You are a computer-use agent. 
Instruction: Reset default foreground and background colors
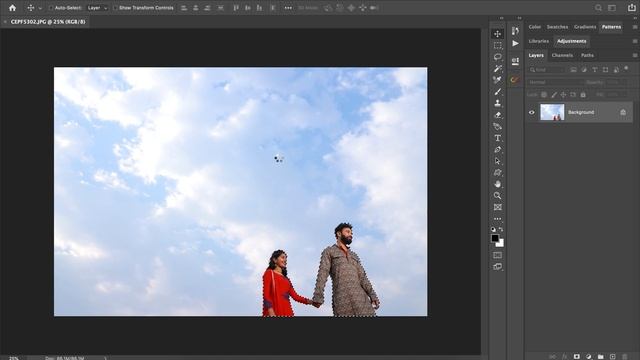click(x=493, y=229)
